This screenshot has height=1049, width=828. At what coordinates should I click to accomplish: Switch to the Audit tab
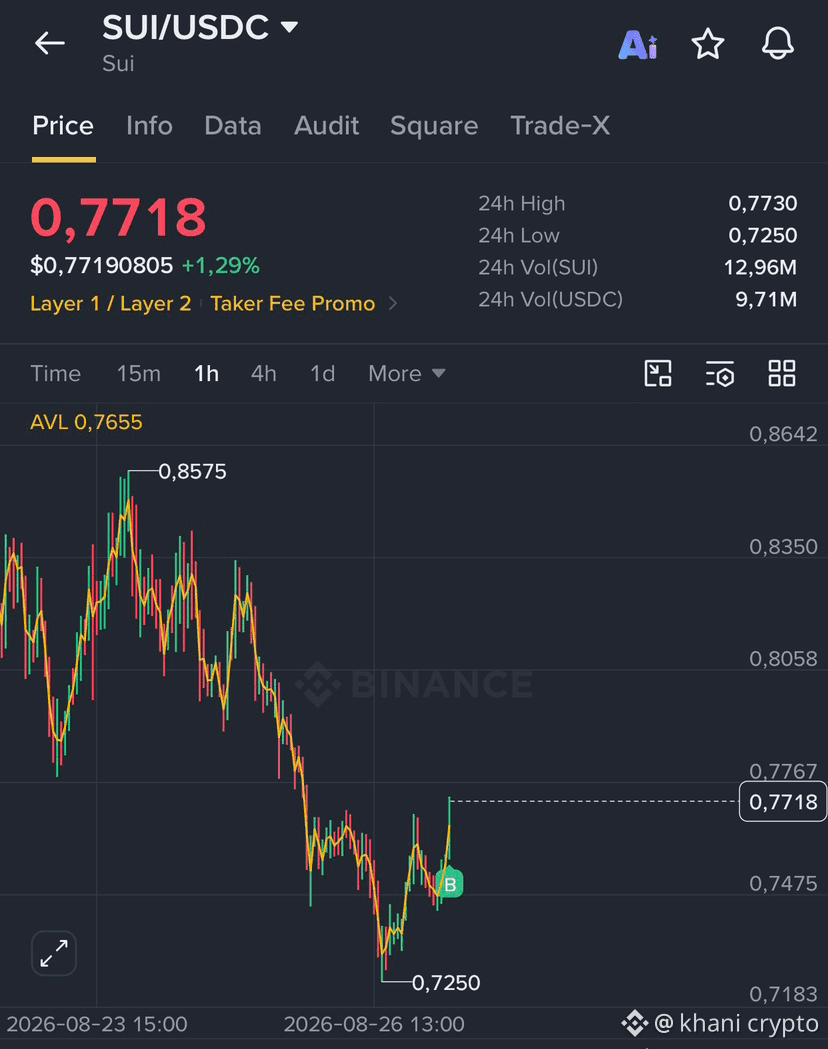[x=326, y=126]
